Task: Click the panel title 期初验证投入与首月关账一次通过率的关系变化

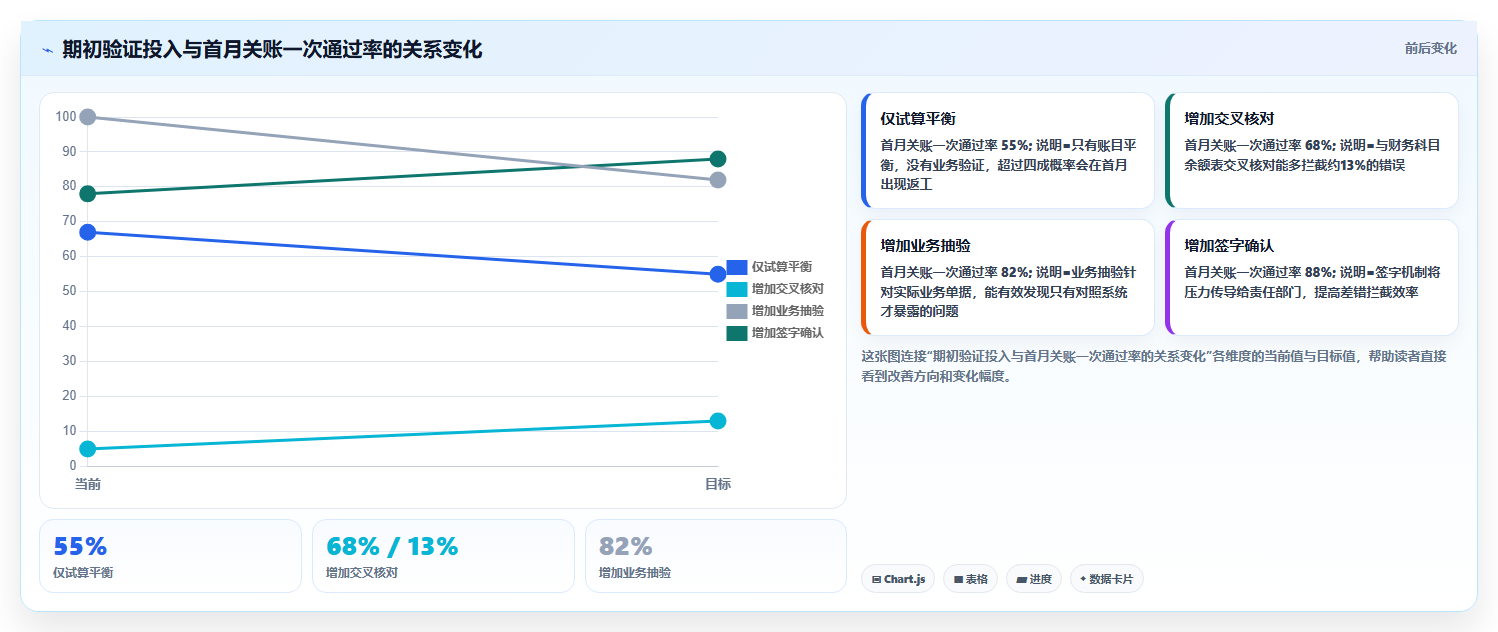Action: (272, 49)
